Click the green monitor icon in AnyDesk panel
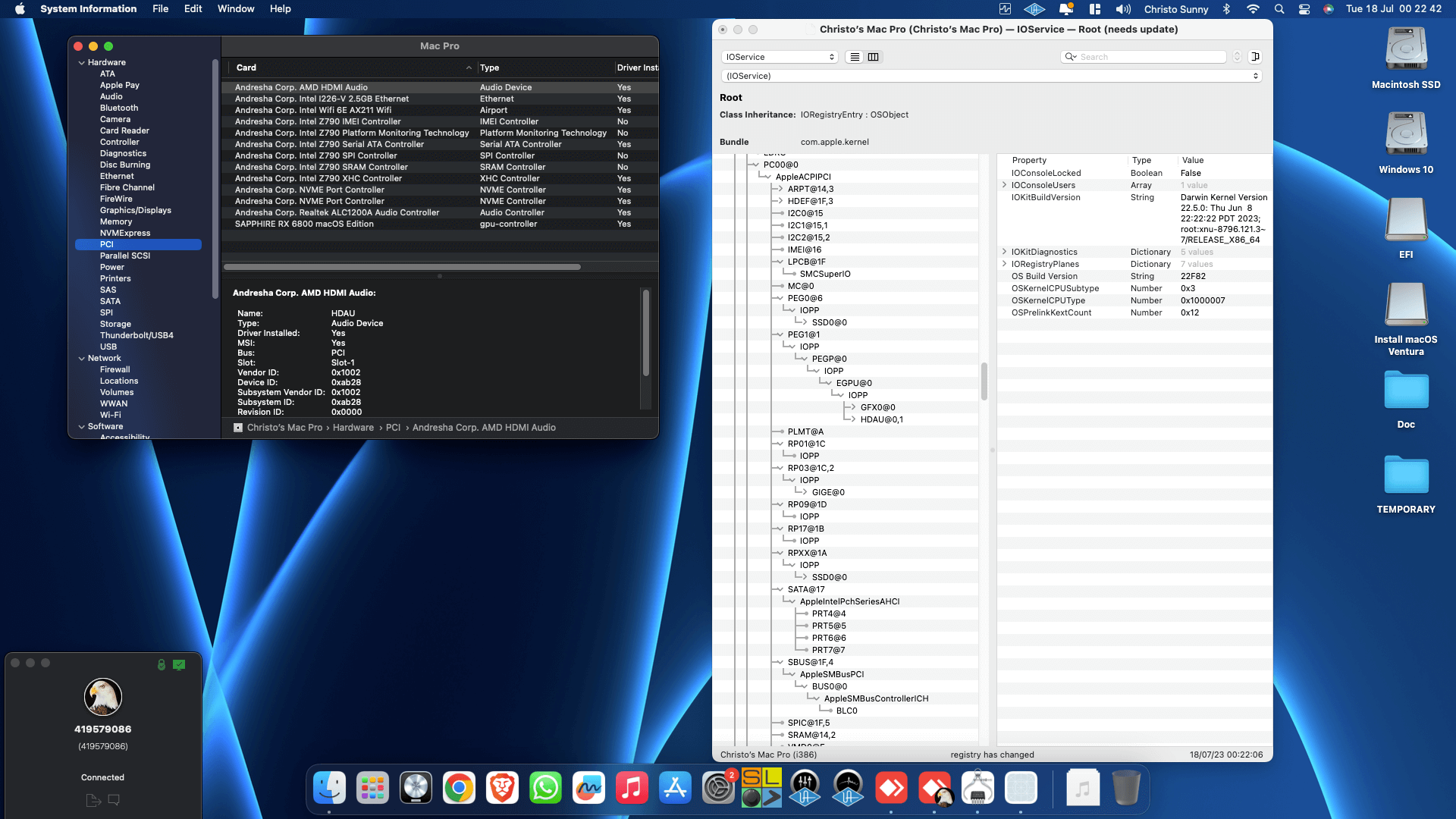 point(179,665)
